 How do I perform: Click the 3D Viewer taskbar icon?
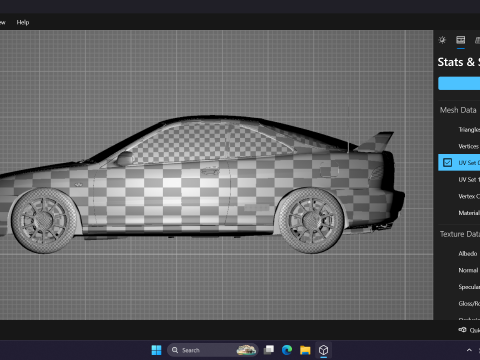(323, 350)
